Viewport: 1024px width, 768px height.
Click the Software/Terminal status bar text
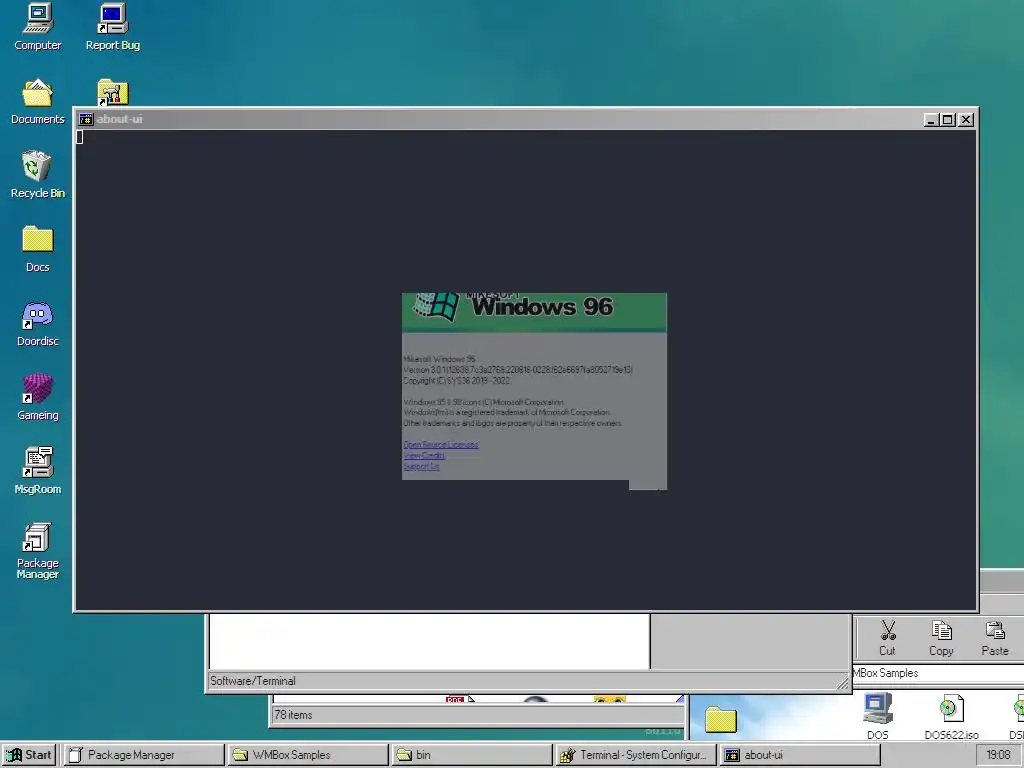(x=253, y=680)
